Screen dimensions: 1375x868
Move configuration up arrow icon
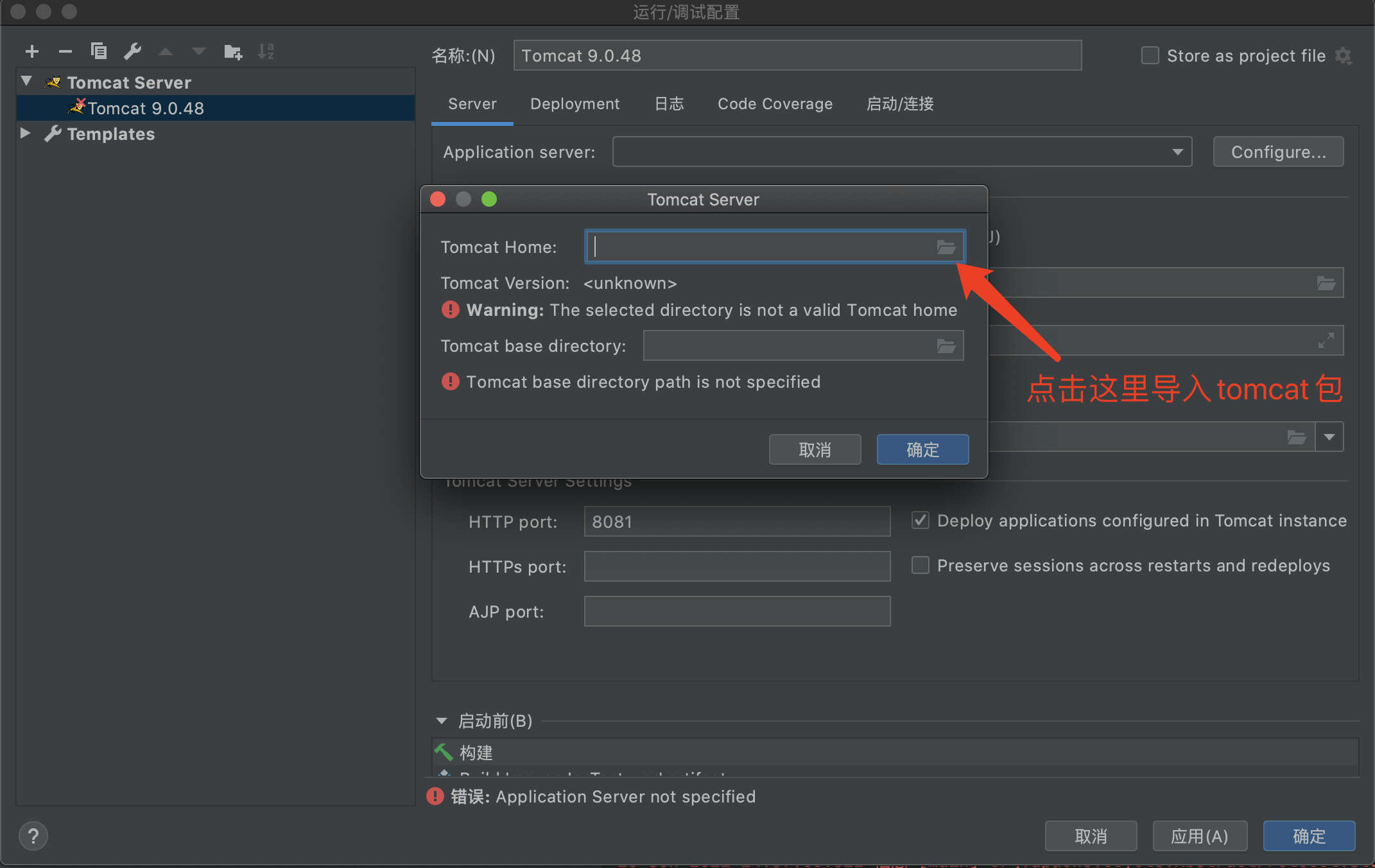click(x=166, y=51)
